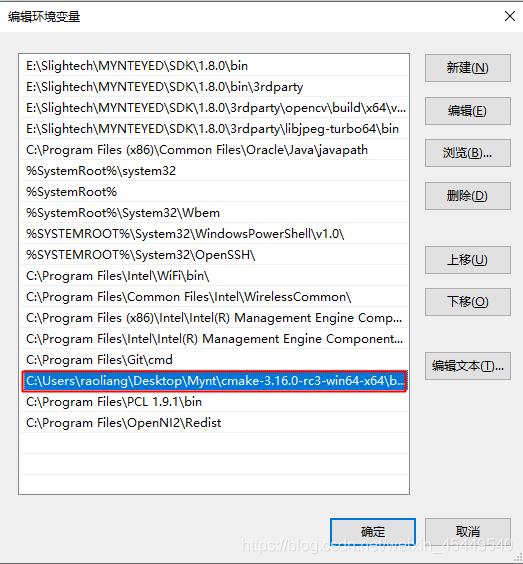Select Program Files\Intel Management Engine Component entry
The height and width of the screenshot is (564, 523).
tap(214, 339)
